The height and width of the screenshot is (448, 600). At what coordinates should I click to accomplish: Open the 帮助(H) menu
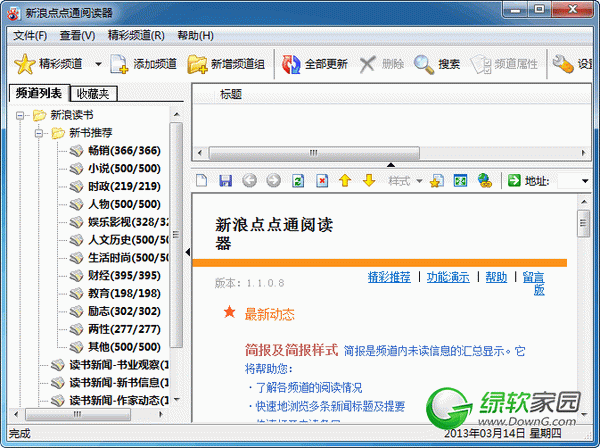coord(196,36)
